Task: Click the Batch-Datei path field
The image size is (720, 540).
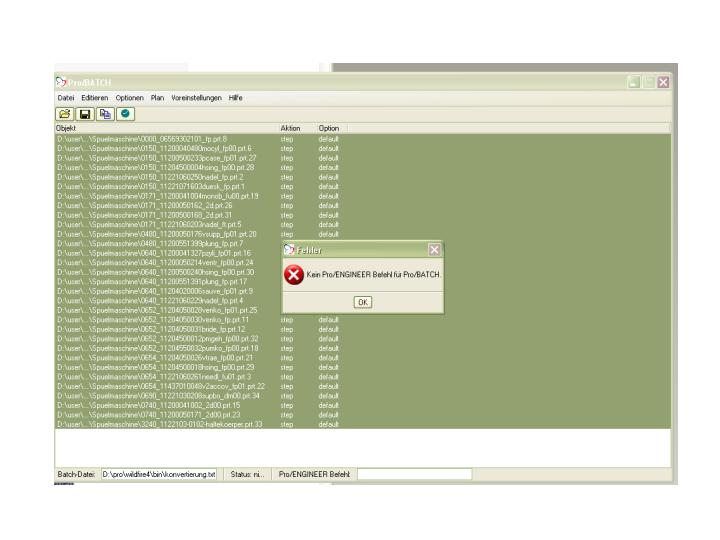Action: click(x=159, y=474)
